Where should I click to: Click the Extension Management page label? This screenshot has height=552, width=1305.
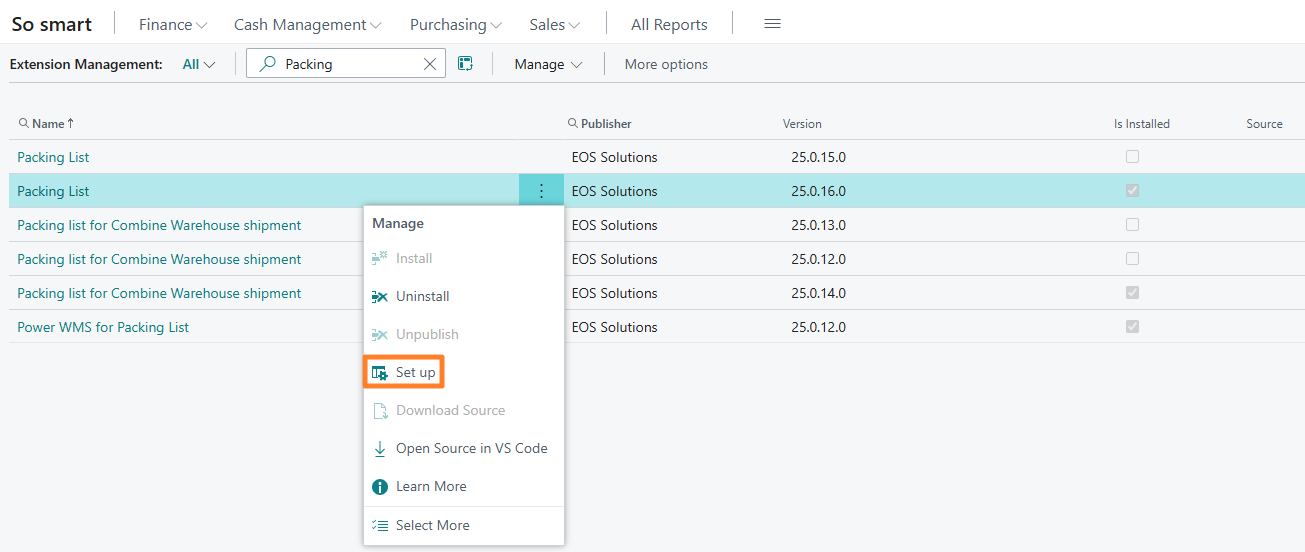[x=86, y=64]
